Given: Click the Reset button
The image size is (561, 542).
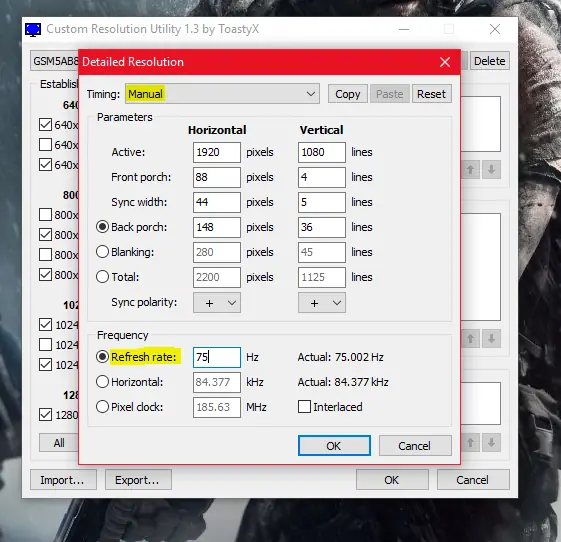Looking at the screenshot, I should tap(431, 94).
